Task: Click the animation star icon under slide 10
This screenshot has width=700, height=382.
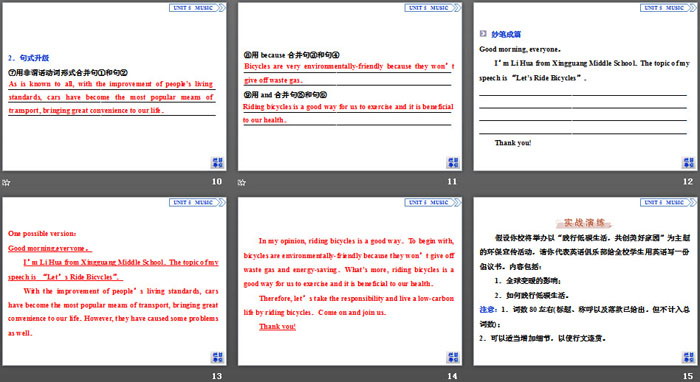Action: (6, 182)
